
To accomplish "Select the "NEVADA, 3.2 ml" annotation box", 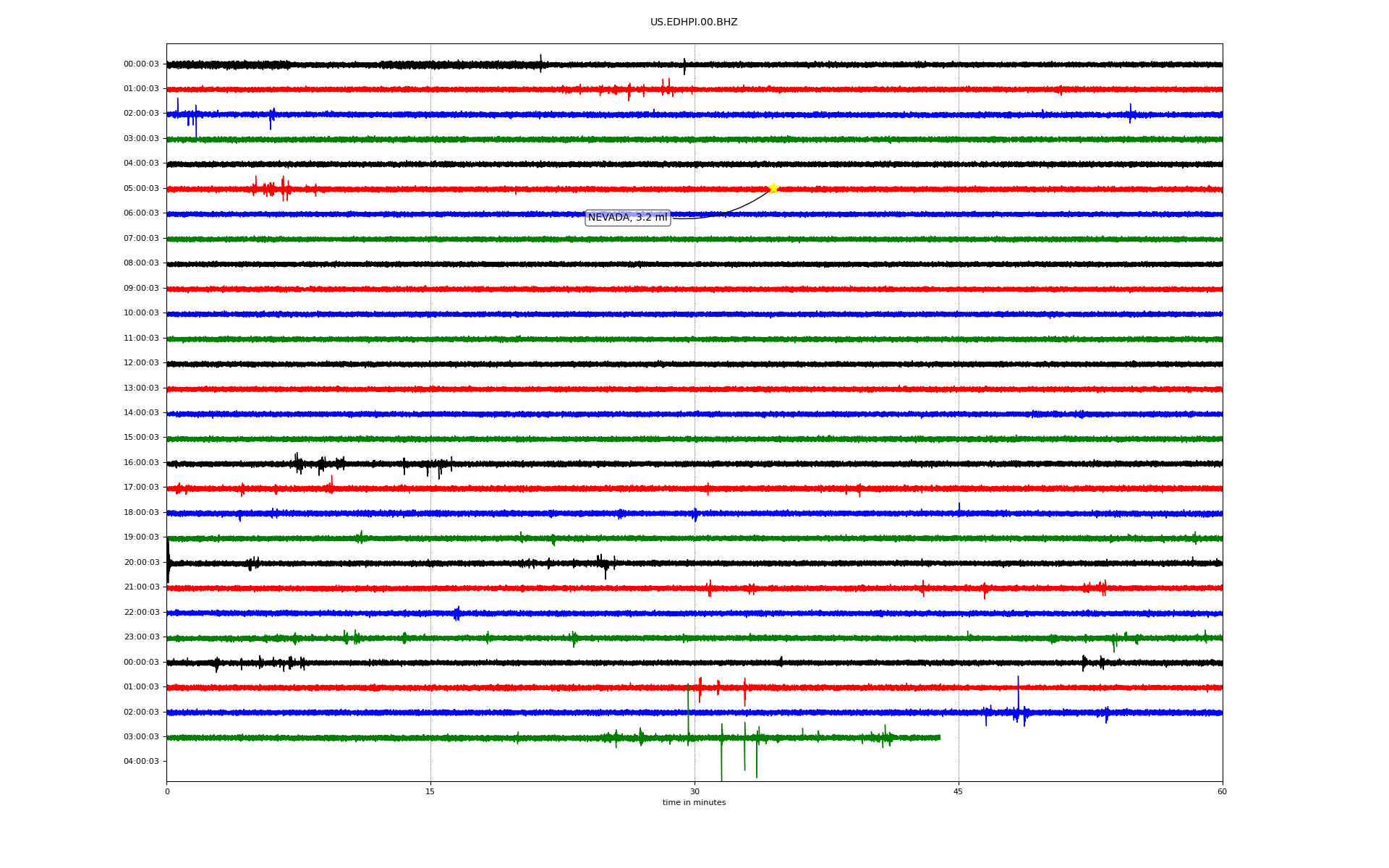I will pos(627,218).
